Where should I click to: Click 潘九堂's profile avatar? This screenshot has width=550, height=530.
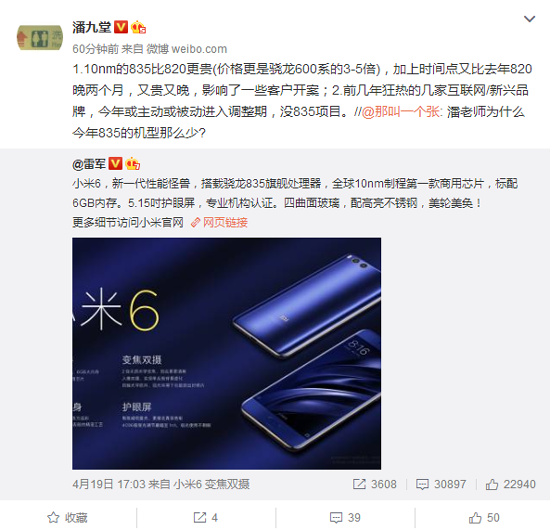click(40, 38)
